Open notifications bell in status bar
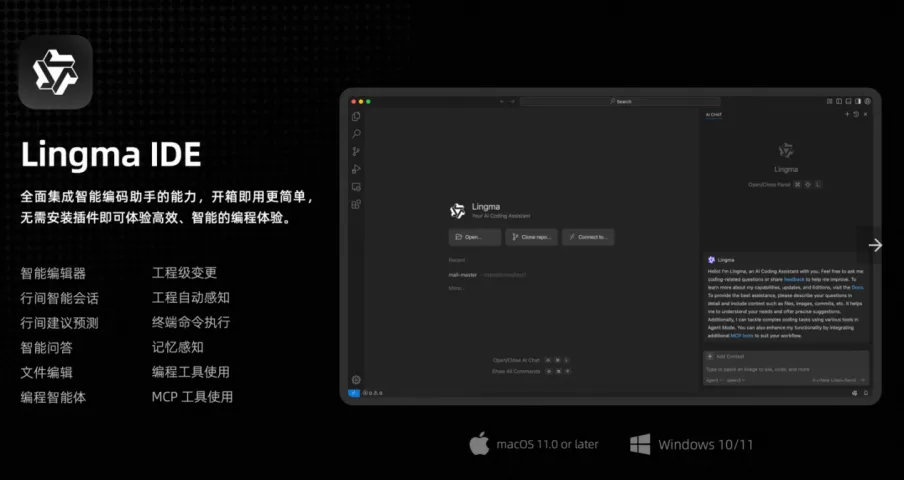 coord(865,393)
